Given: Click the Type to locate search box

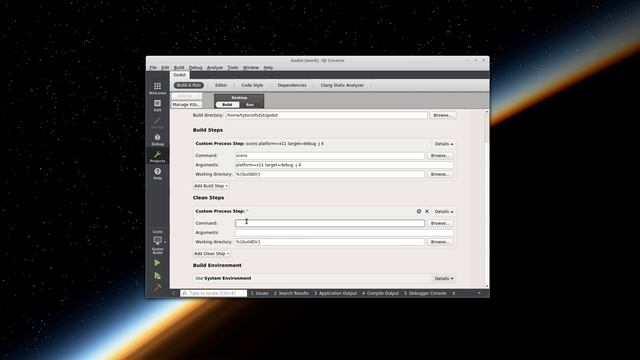Looking at the screenshot, I should tap(214, 293).
